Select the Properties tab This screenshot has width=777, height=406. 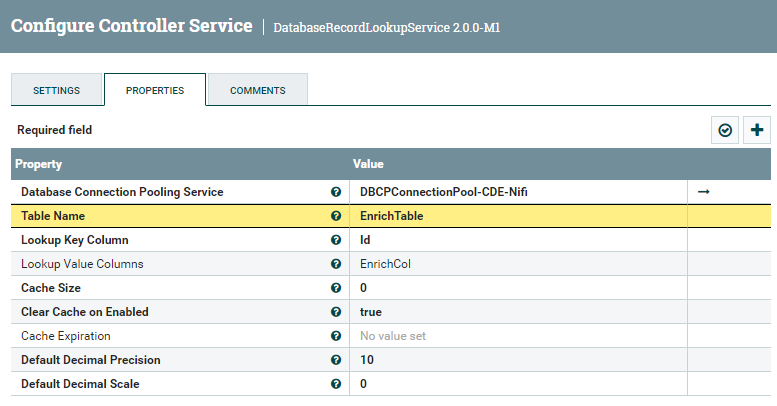155,90
